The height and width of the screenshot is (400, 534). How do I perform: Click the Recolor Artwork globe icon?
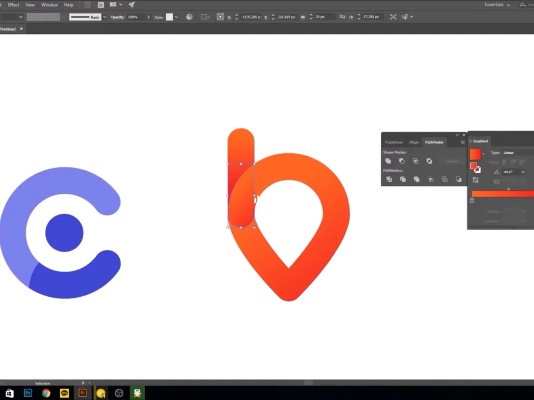click(189, 17)
